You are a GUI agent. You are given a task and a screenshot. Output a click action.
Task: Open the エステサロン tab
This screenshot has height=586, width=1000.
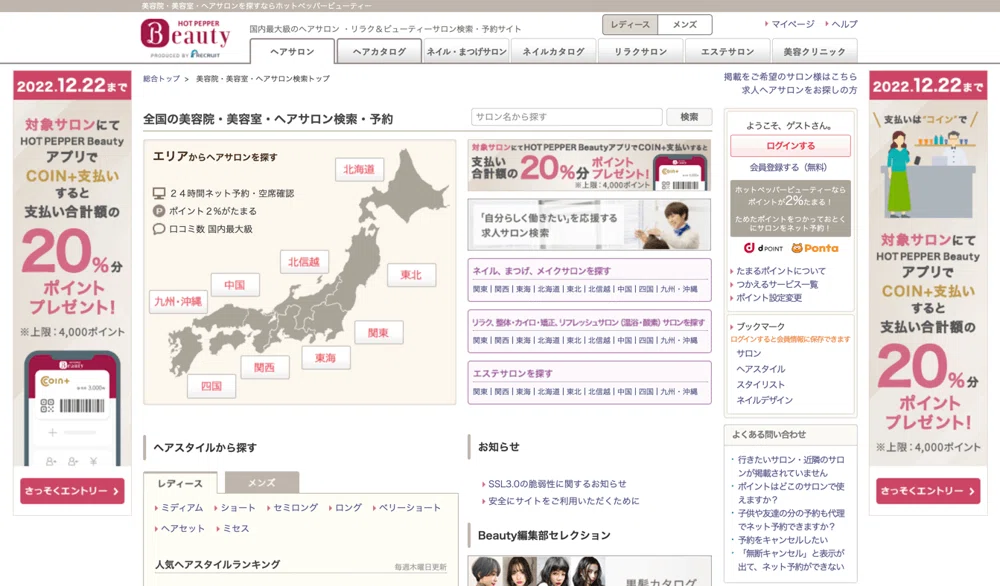point(728,52)
